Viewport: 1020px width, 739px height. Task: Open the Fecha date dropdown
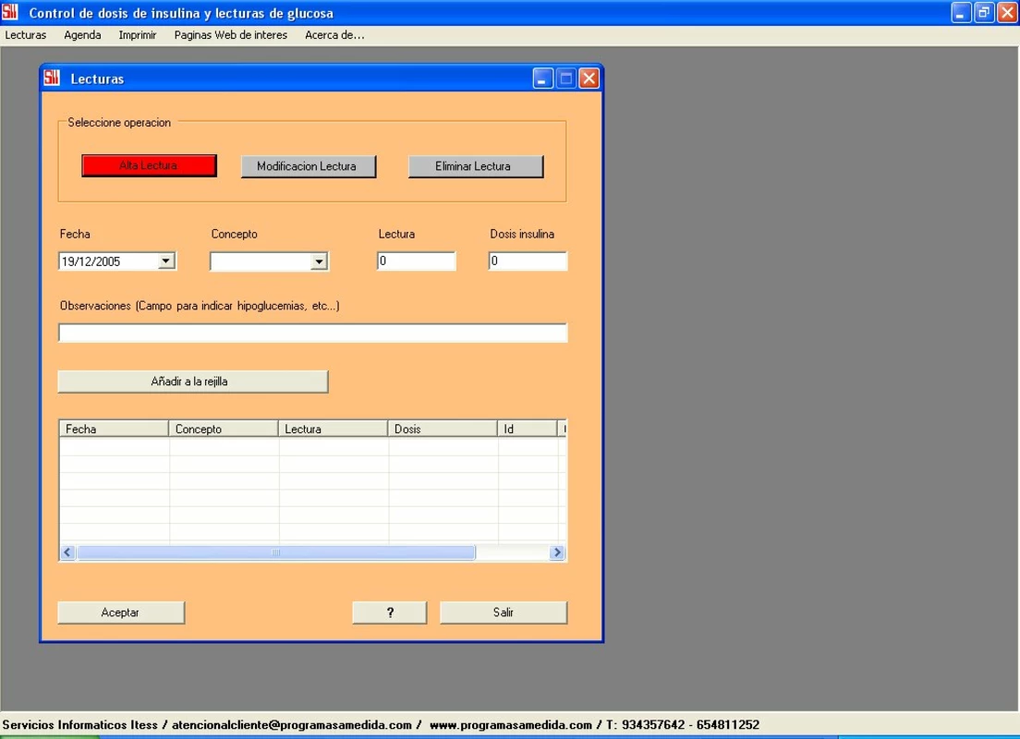click(167, 260)
